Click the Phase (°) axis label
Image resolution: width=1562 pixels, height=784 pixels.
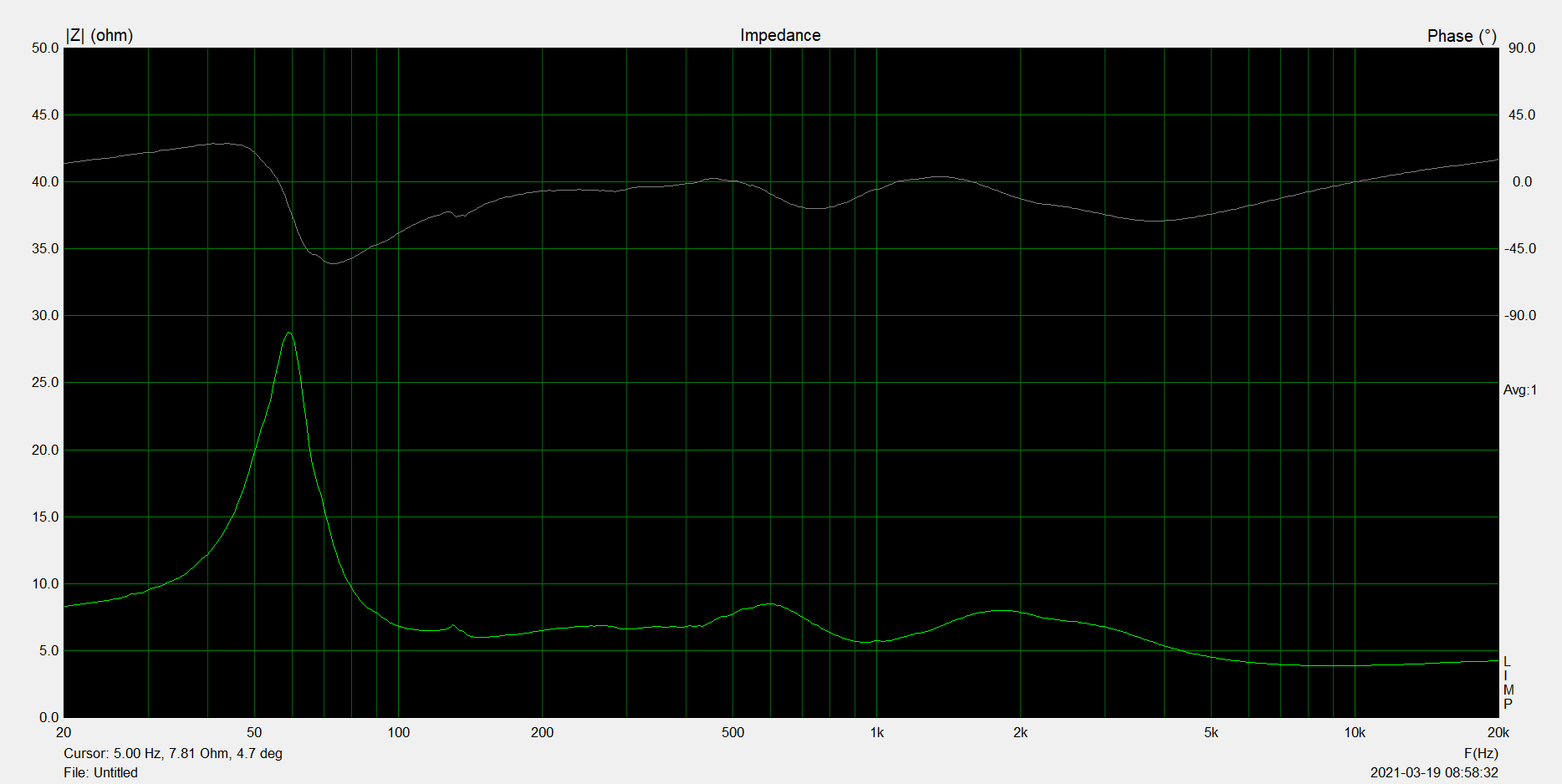(1461, 36)
